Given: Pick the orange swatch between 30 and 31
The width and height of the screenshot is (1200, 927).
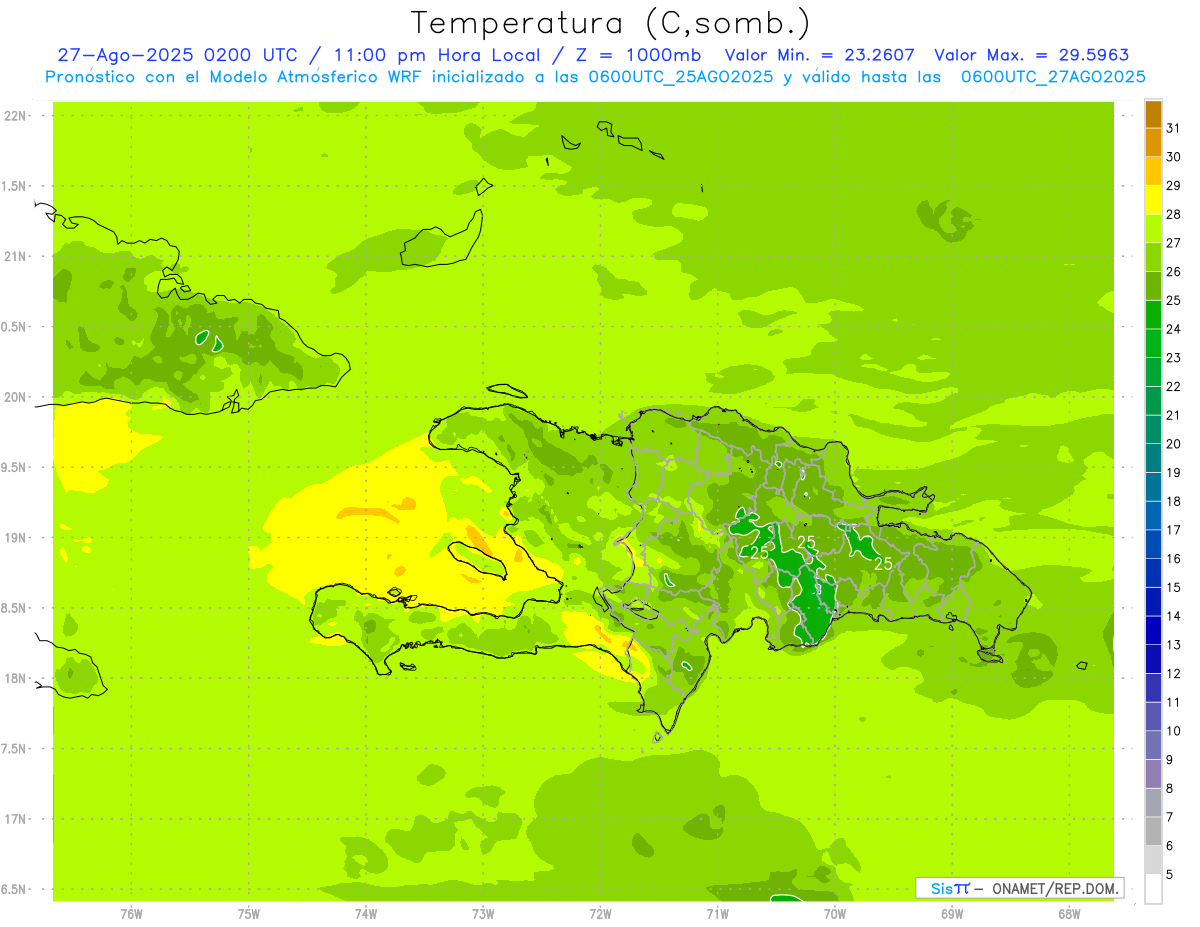Looking at the screenshot, I should 1153,143.
